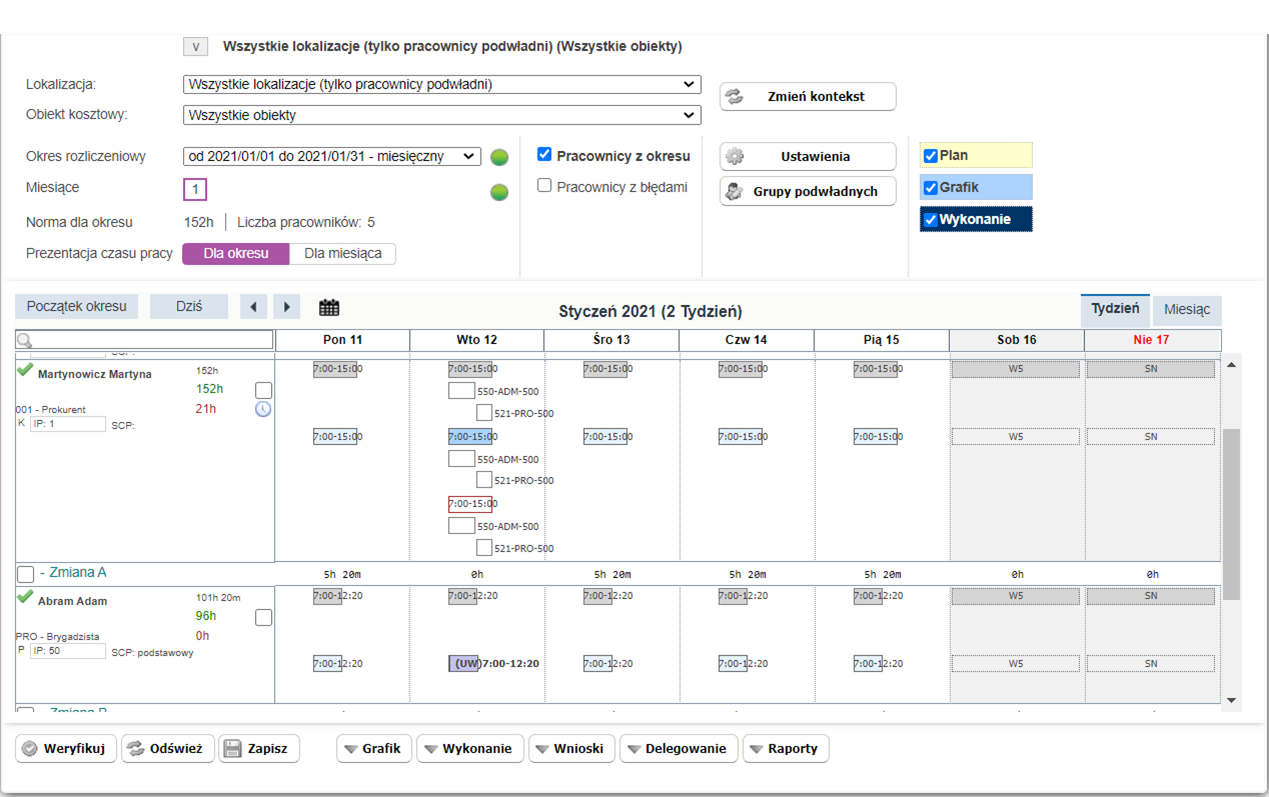Open the Lokalizacja dropdown
Image resolution: width=1269 pixels, height=797 pixels.
(x=442, y=85)
